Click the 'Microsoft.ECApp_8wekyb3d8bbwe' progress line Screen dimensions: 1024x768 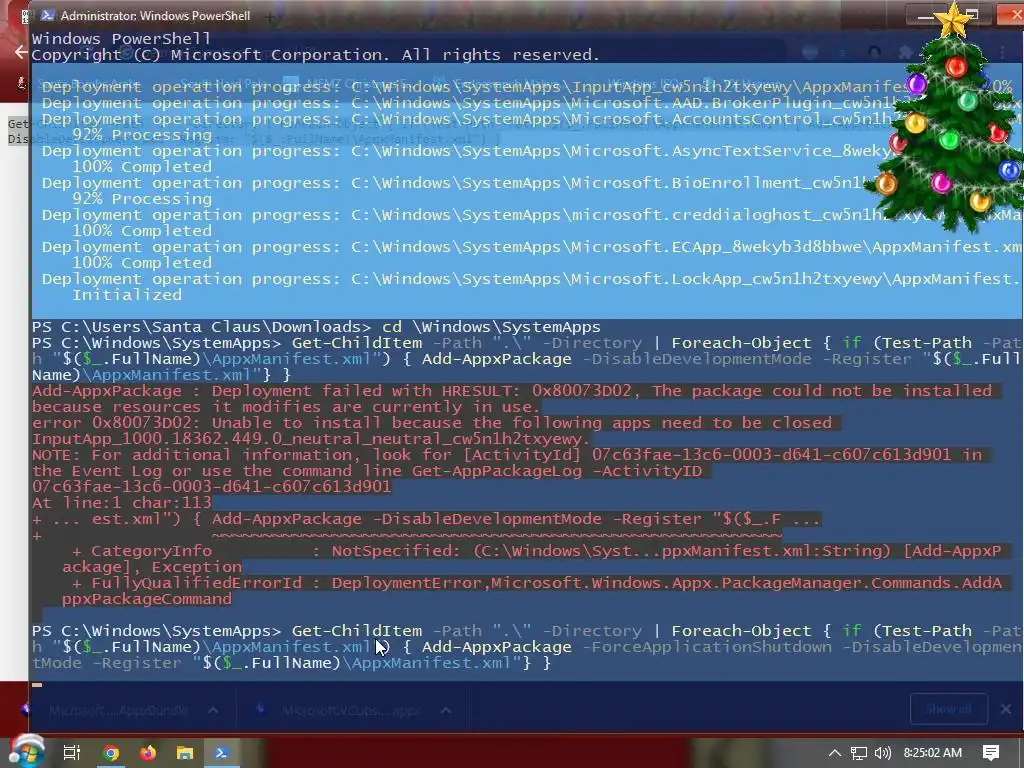pos(531,247)
